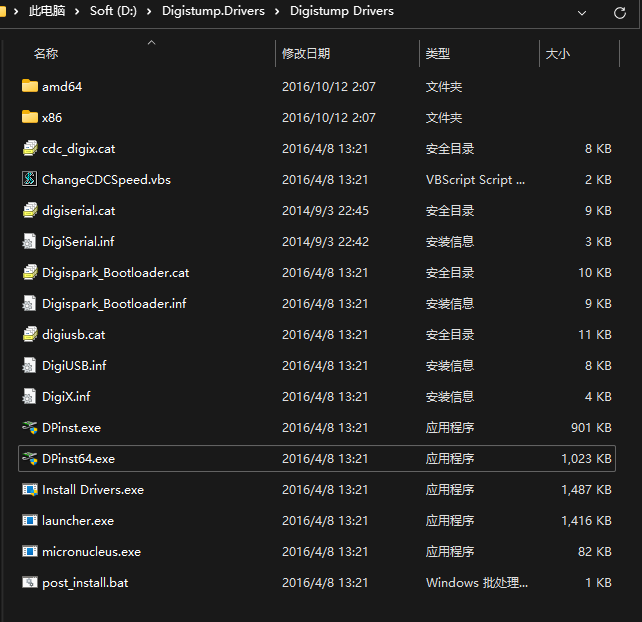
Task: Click the ChangeCDCSpeed.vbs script icon
Action: [29, 180]
